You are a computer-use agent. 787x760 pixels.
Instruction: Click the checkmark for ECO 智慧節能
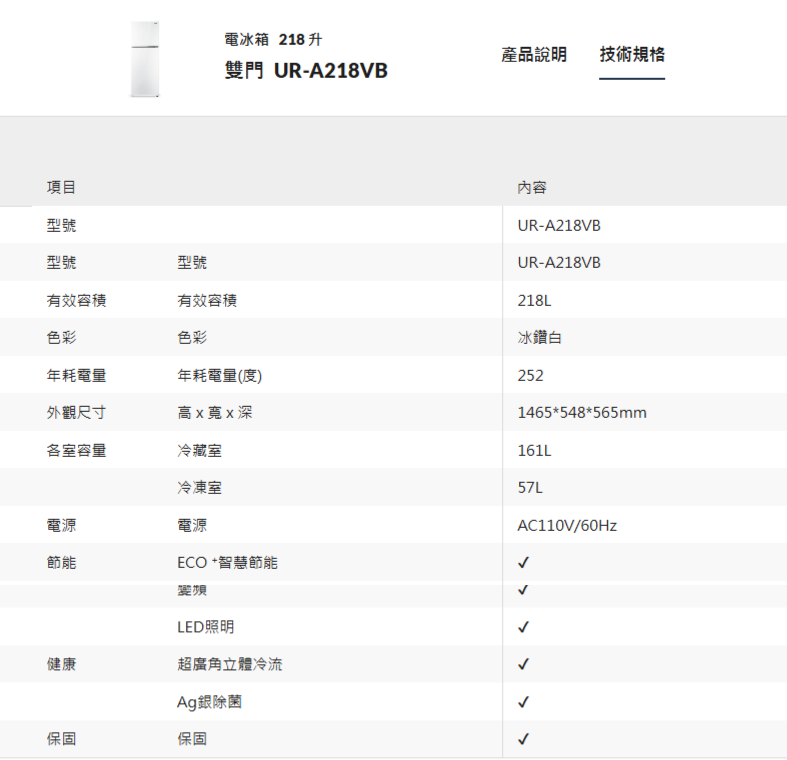tap(524, 563)
